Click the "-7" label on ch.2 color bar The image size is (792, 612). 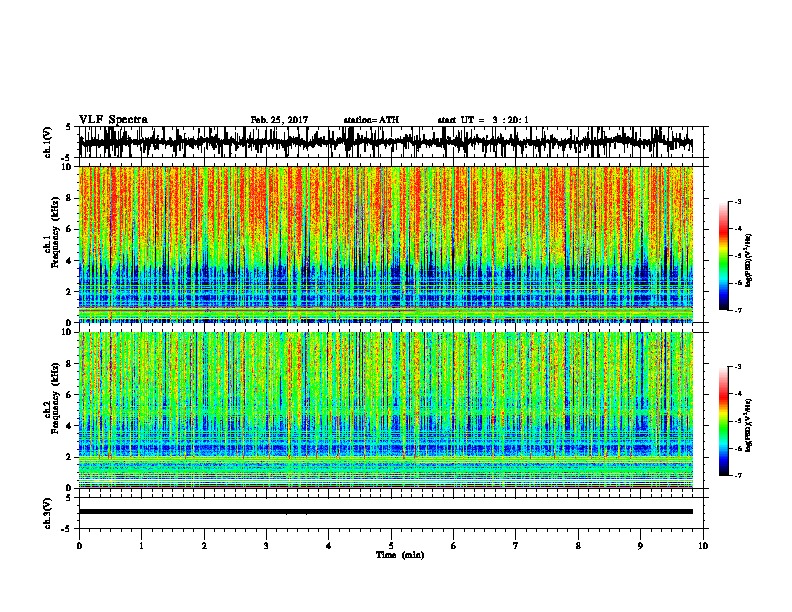point(738,475)
